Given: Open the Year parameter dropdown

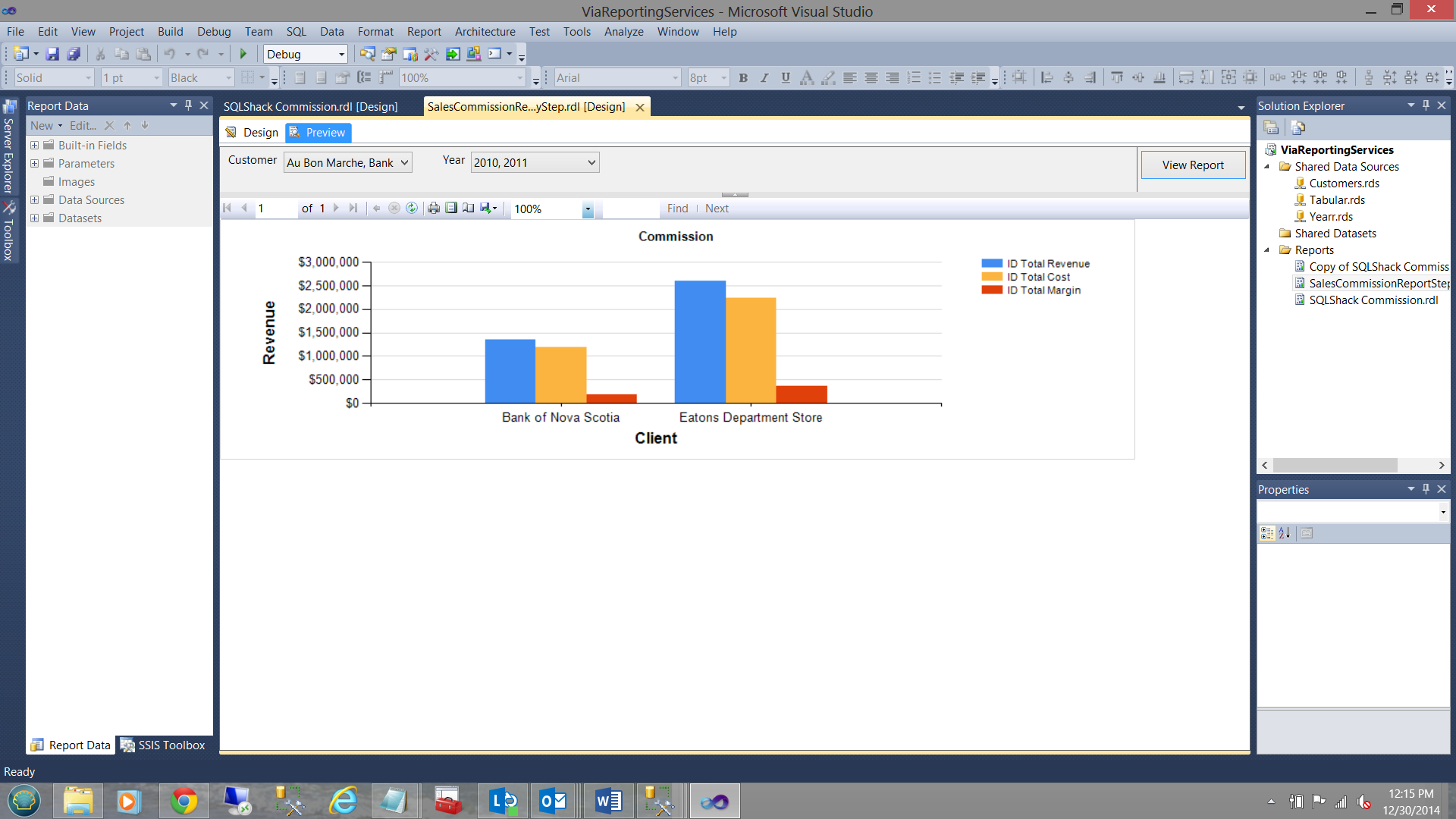Looking at the screenshot, I should click(x=591, y=162).
